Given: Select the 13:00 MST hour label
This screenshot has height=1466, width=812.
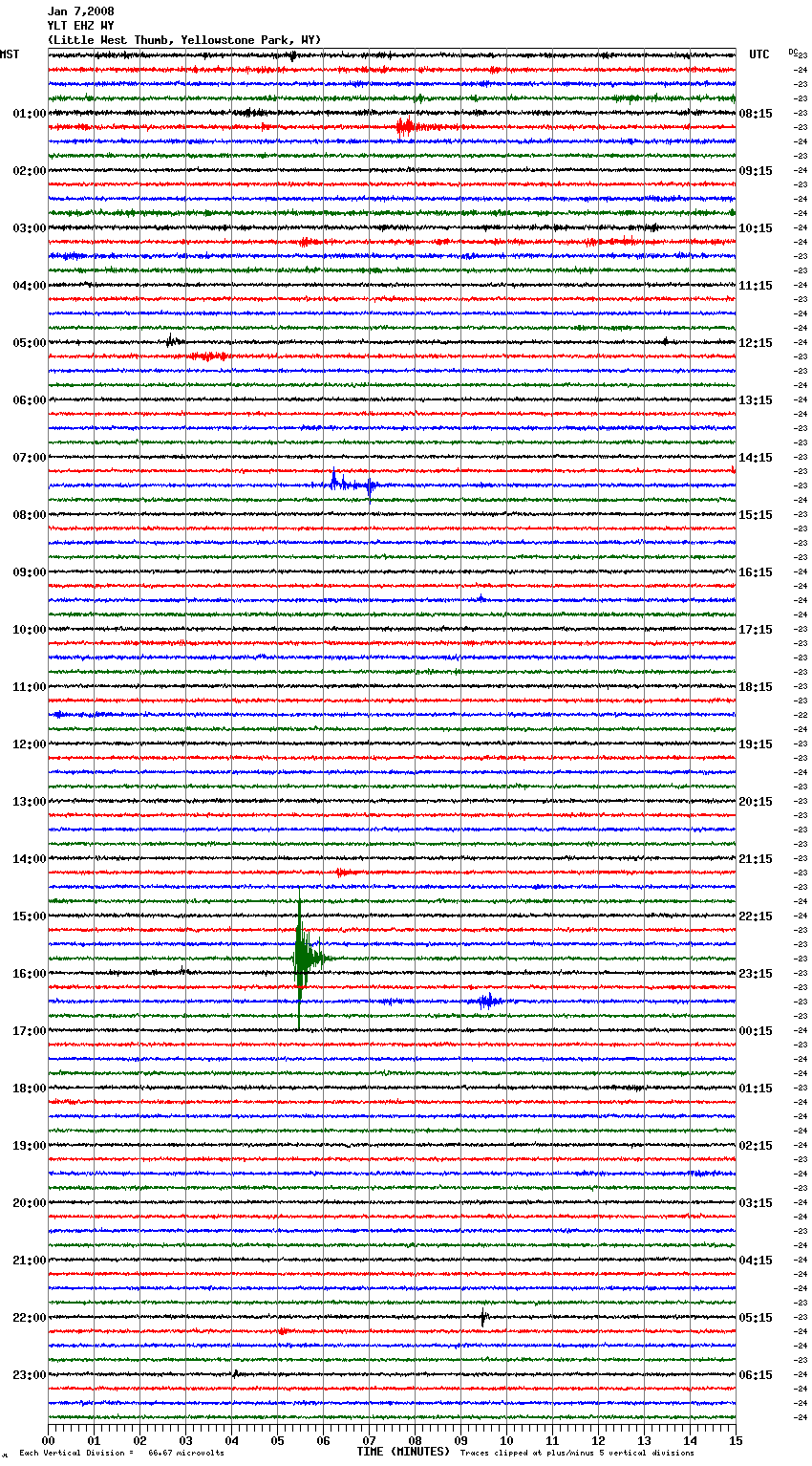Looking at the screenshot, I should pos(29,802).
